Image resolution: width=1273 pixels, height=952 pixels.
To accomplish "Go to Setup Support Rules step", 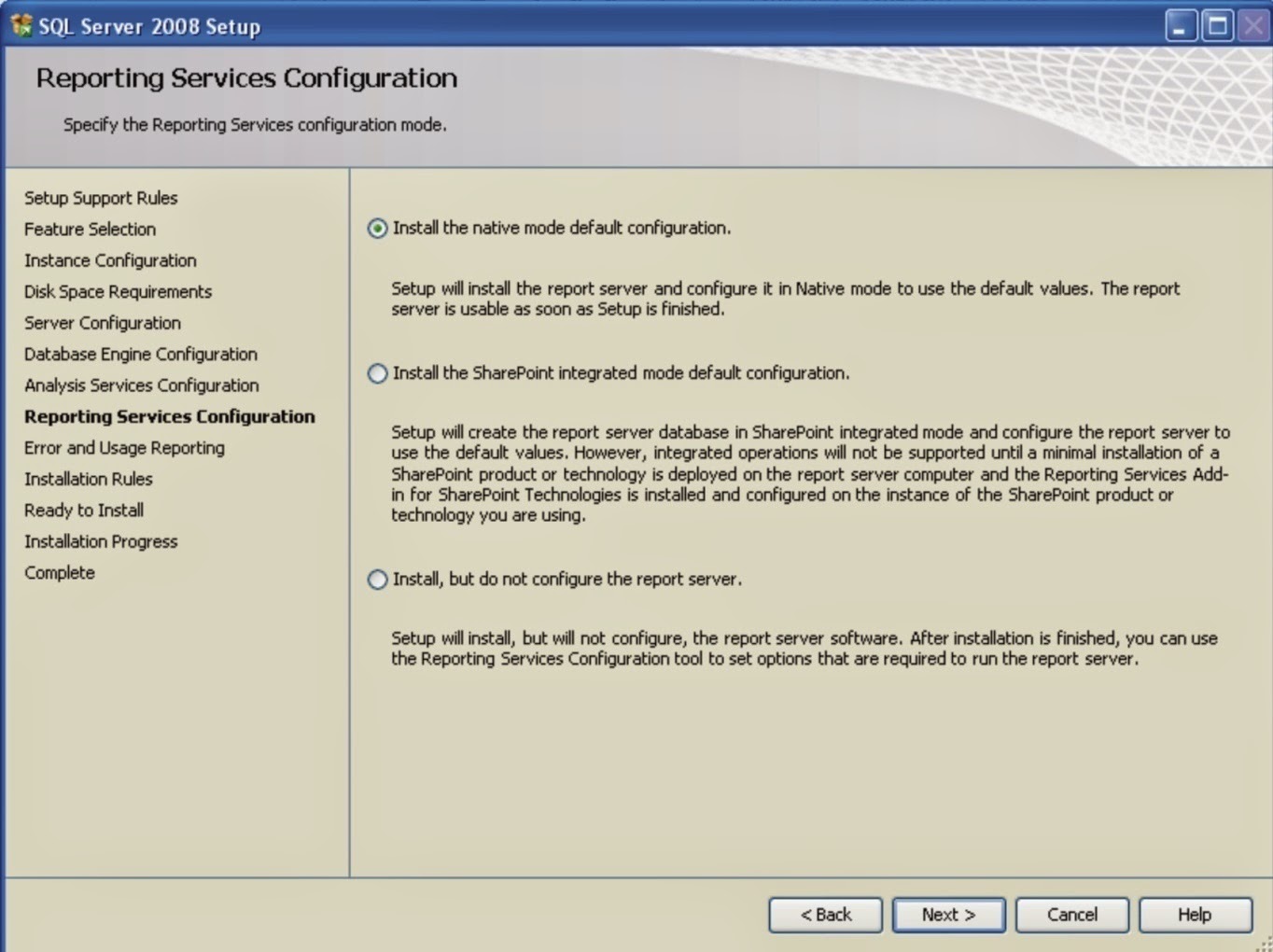I will 101,198.
